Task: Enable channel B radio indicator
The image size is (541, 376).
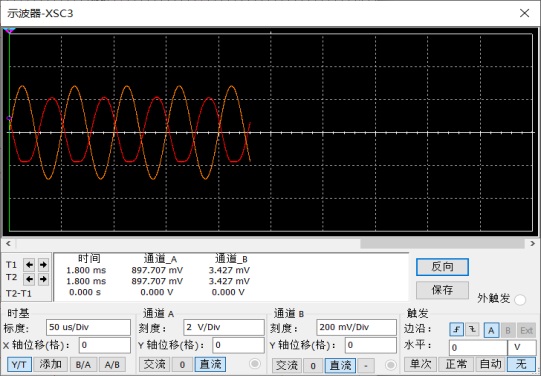Action: click(x=391, y=365)
